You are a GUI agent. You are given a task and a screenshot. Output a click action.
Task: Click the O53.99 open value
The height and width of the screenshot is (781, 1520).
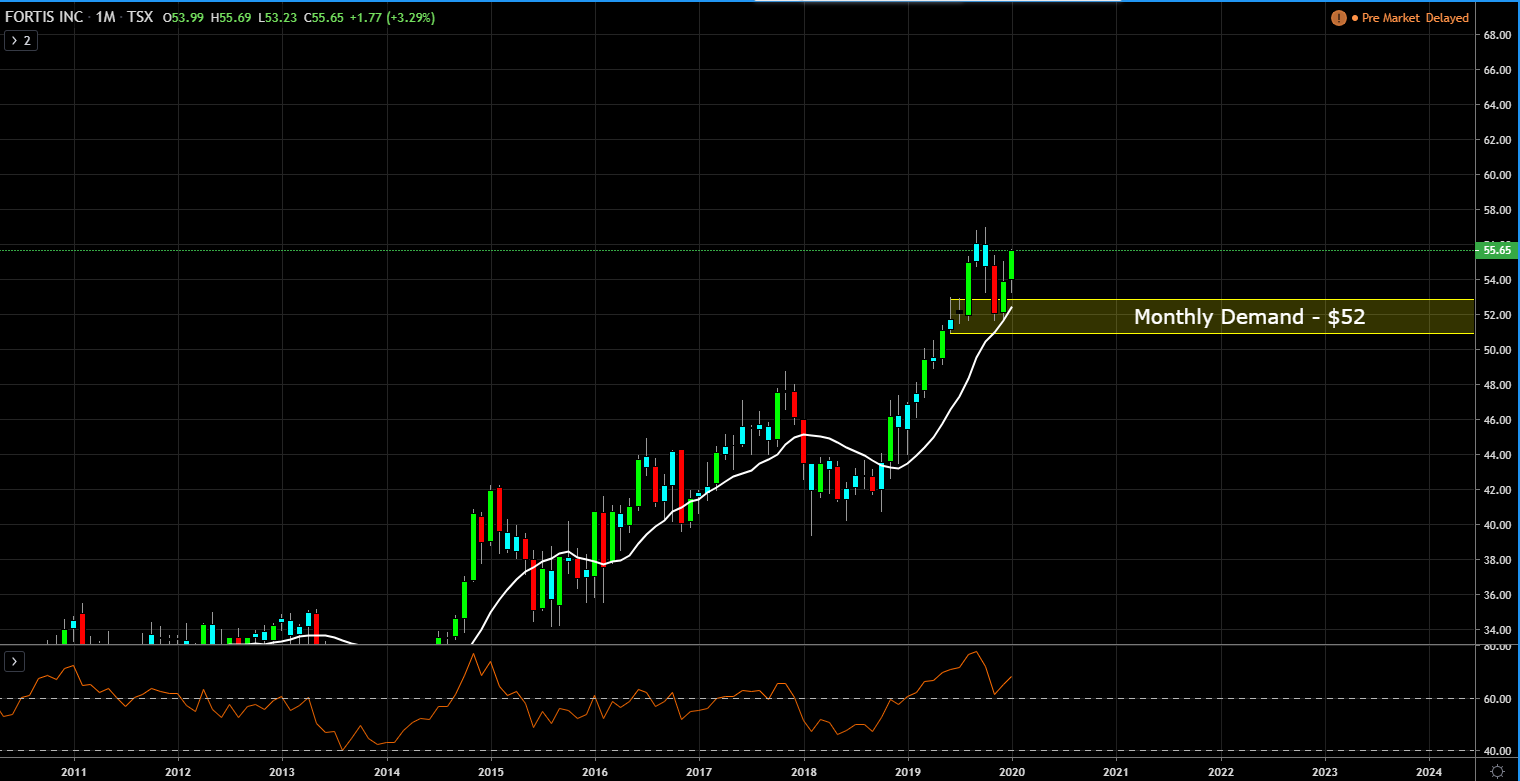[x=185, y=18]
